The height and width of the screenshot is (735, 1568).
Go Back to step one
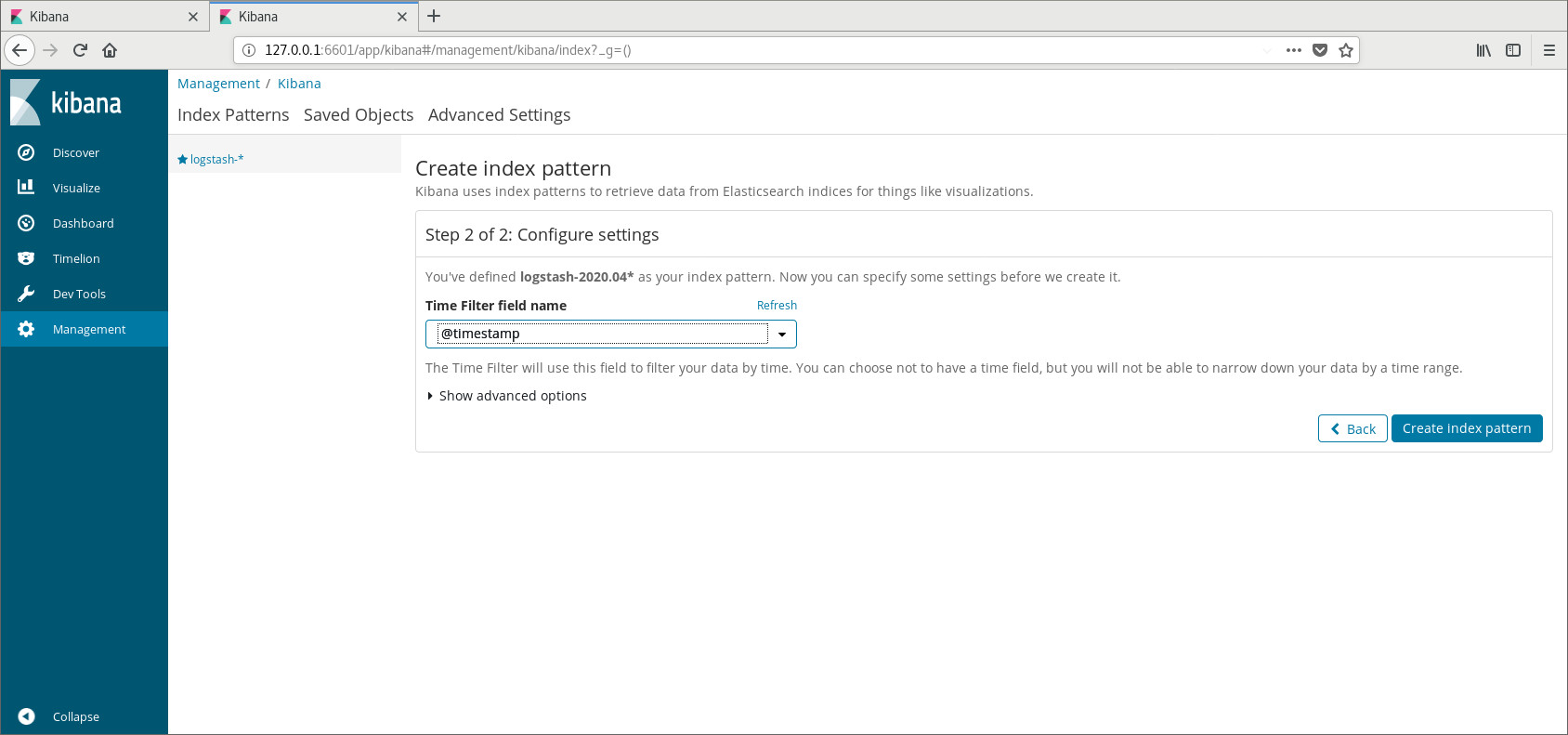1352,428
